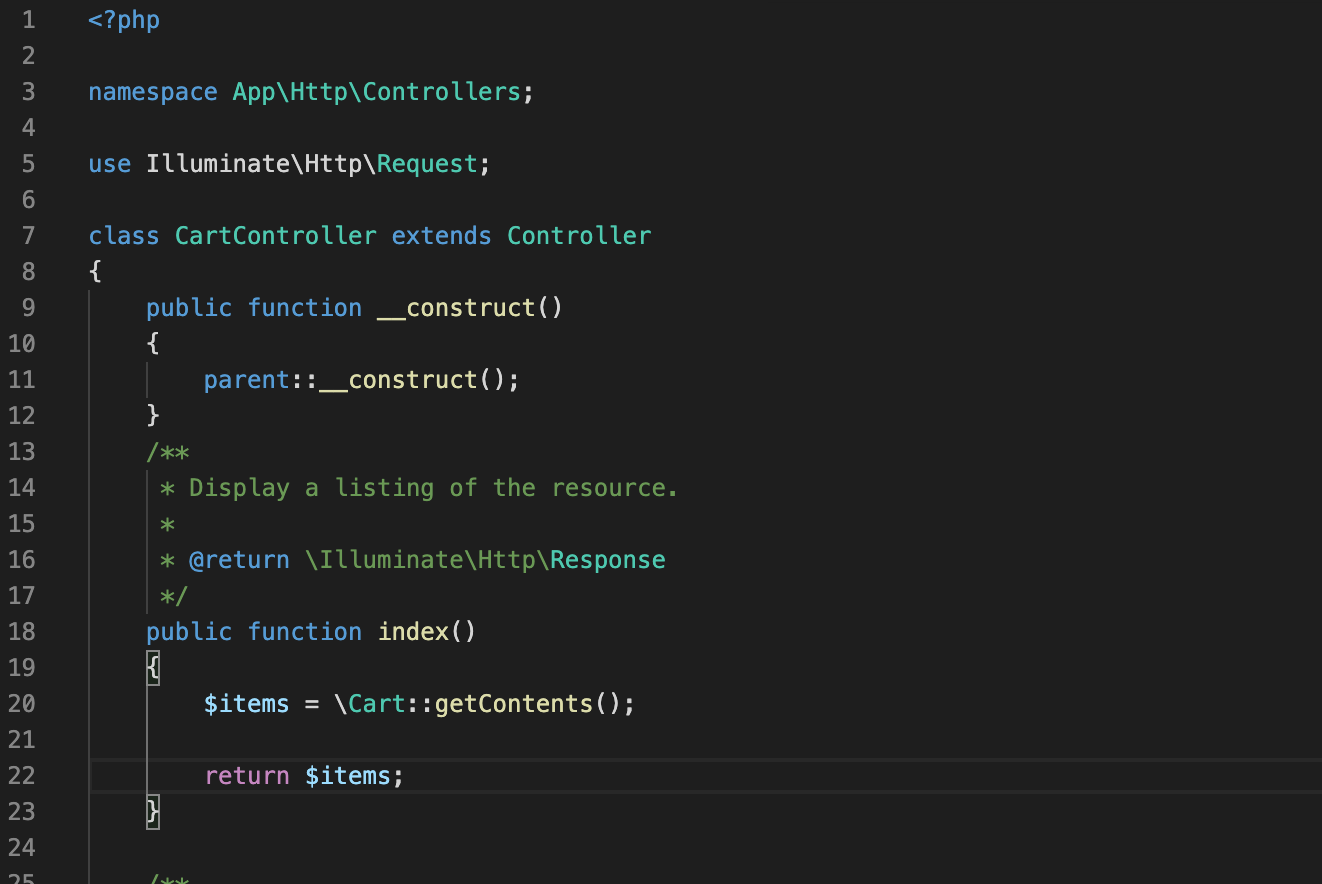Click the extends keyword on line 7
Screen dimensions: 1322x884
pos(442,236)
